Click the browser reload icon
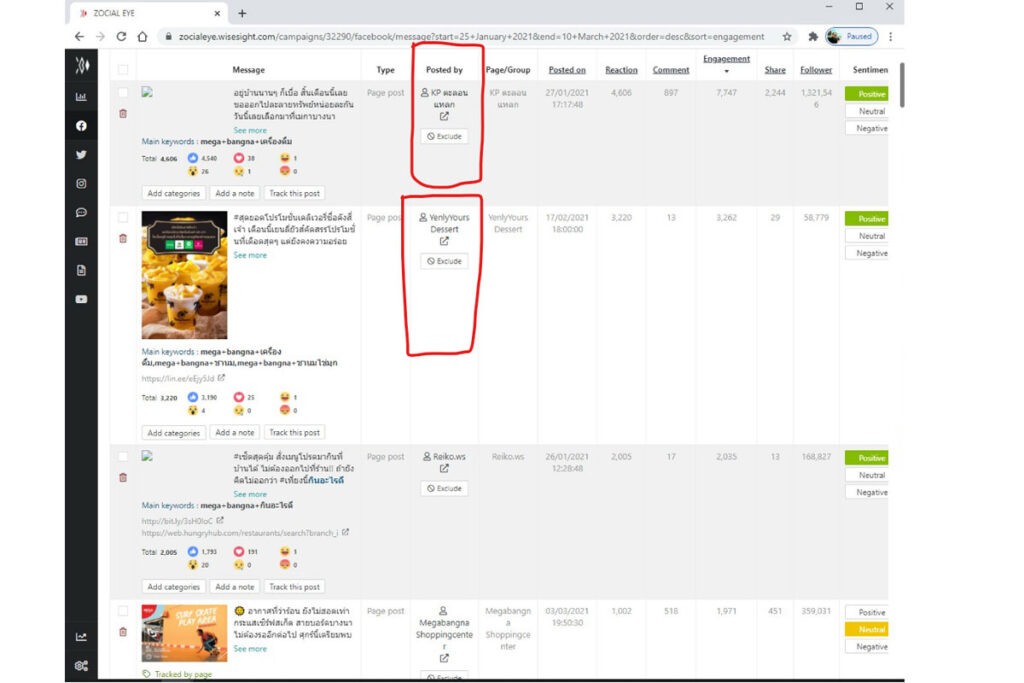Image resolution: width=1024 pixels, height=683 pixels. tap(121, 37)
